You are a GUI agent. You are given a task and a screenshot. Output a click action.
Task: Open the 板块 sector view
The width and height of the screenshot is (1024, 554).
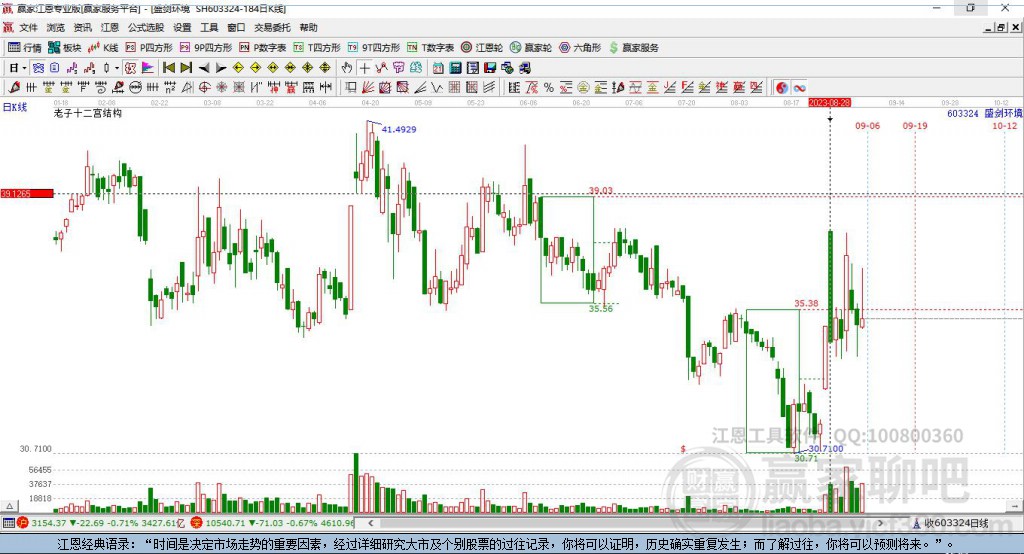[x=65, y=48]
